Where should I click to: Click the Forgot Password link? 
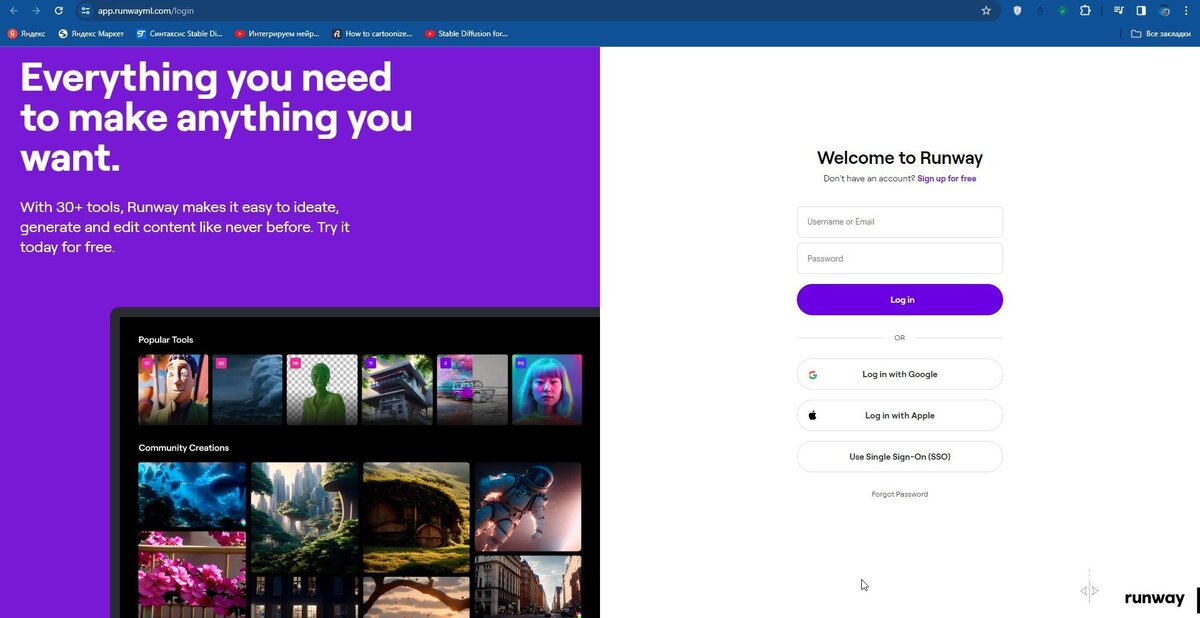point(900,494)
